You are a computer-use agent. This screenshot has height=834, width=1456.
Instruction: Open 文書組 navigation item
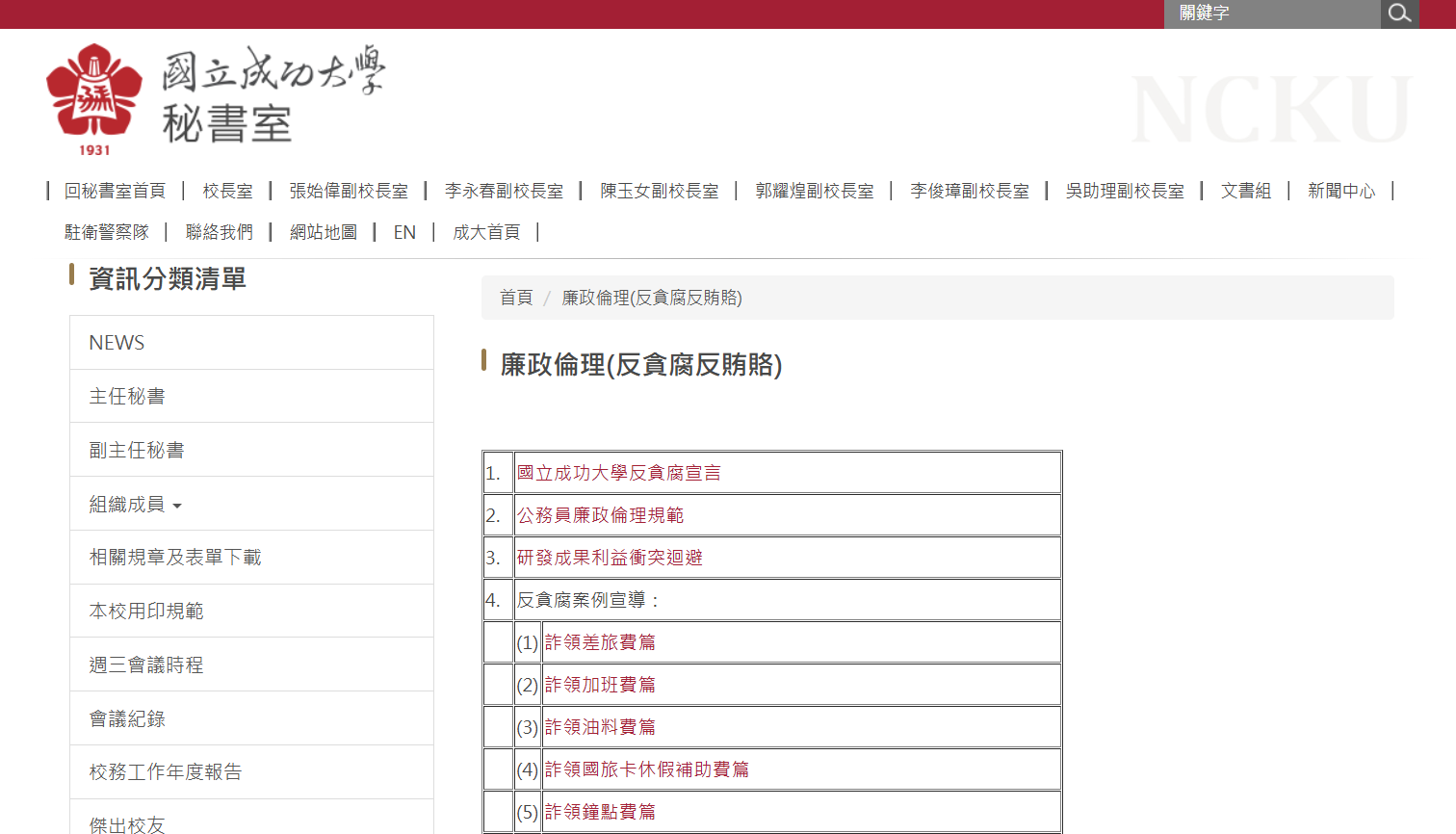coord(1245,191)
